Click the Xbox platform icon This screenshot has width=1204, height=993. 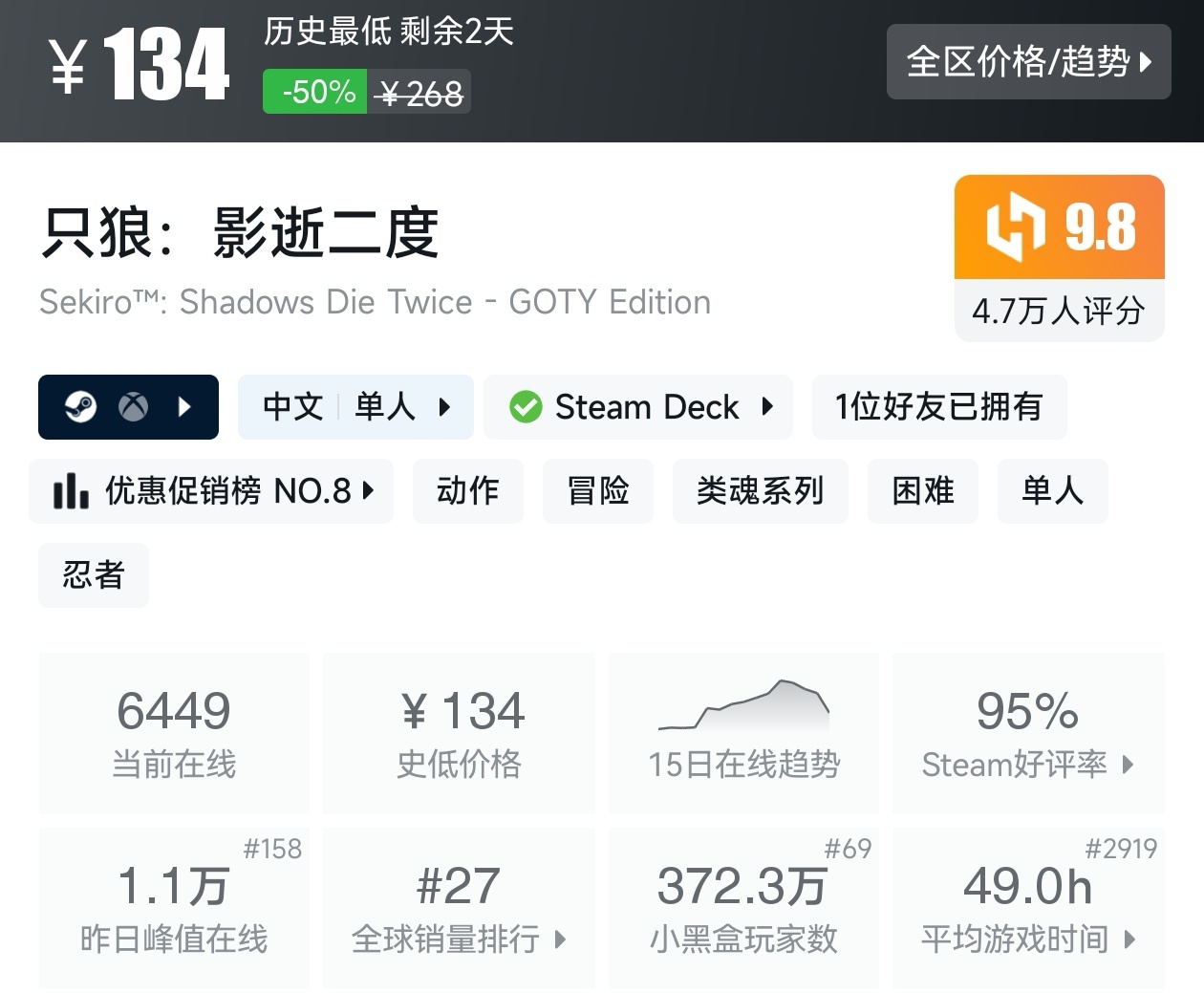coord(133,407)
